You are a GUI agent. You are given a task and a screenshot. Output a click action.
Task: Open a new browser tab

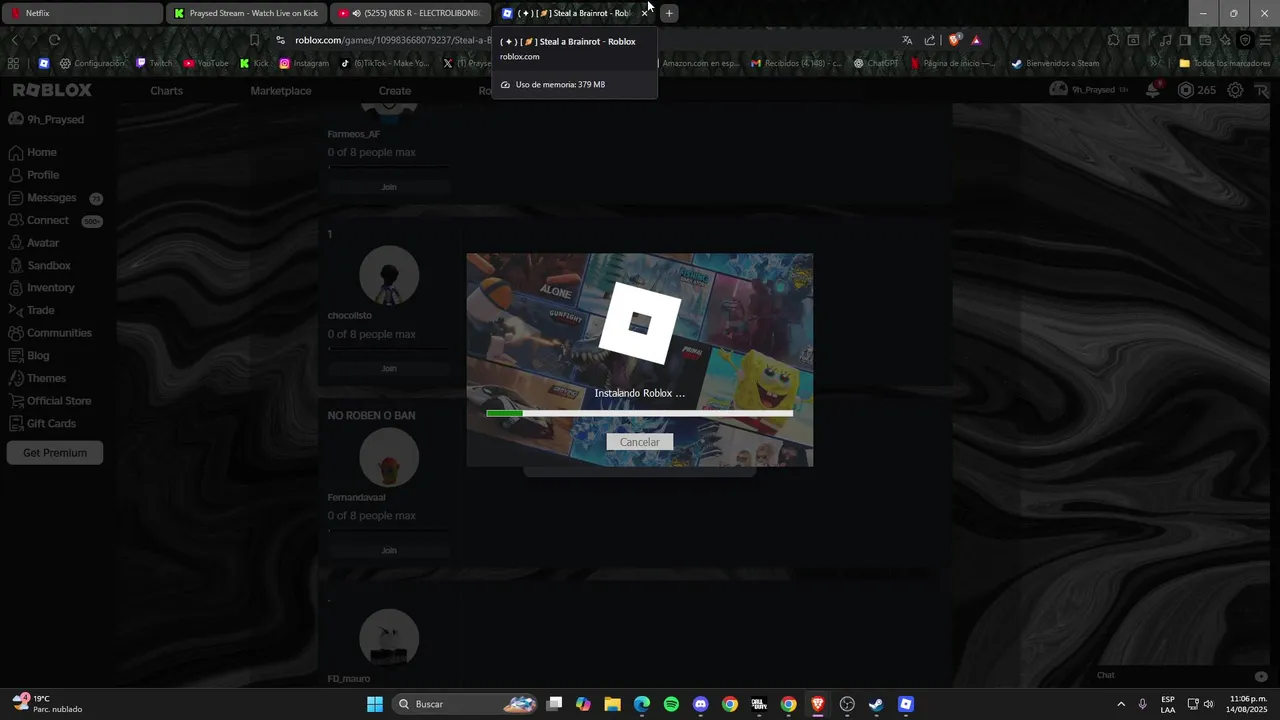point(669,13)
